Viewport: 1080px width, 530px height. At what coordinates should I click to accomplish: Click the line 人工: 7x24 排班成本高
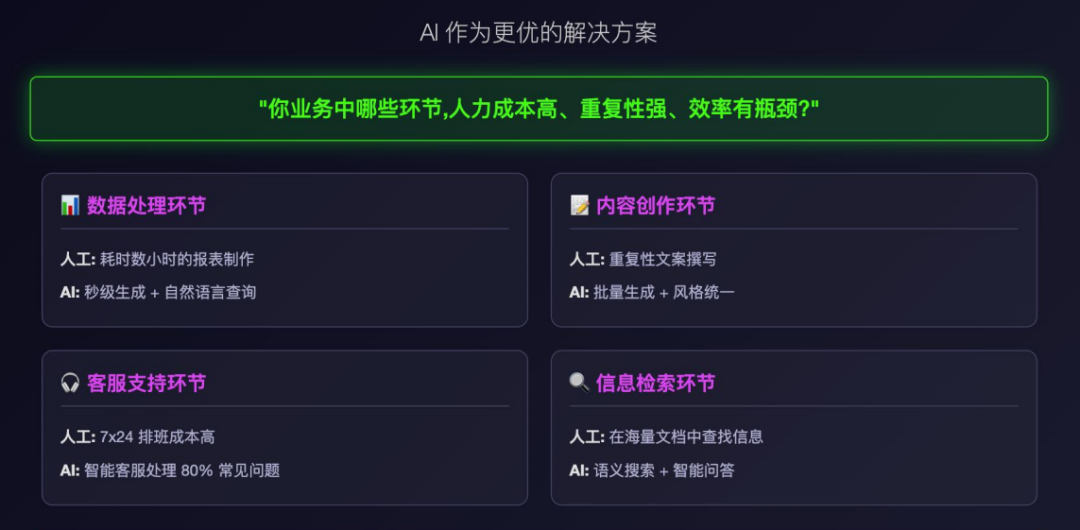coord(137,436)
